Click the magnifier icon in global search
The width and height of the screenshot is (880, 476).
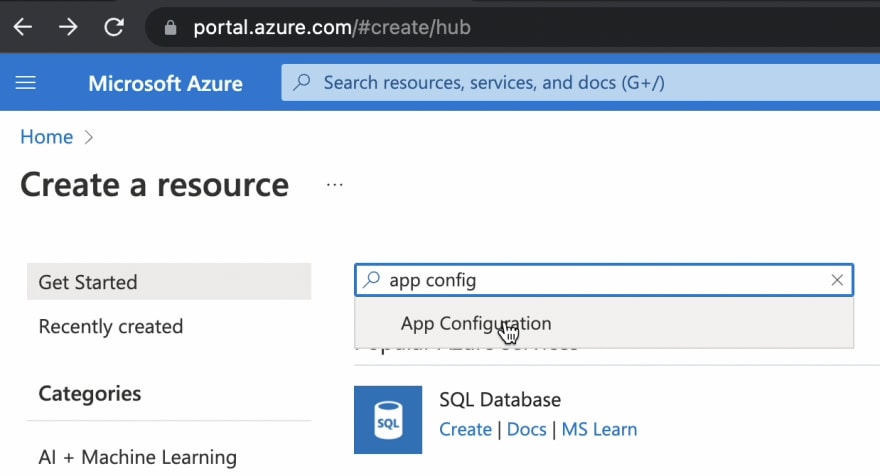pos(301,83)
